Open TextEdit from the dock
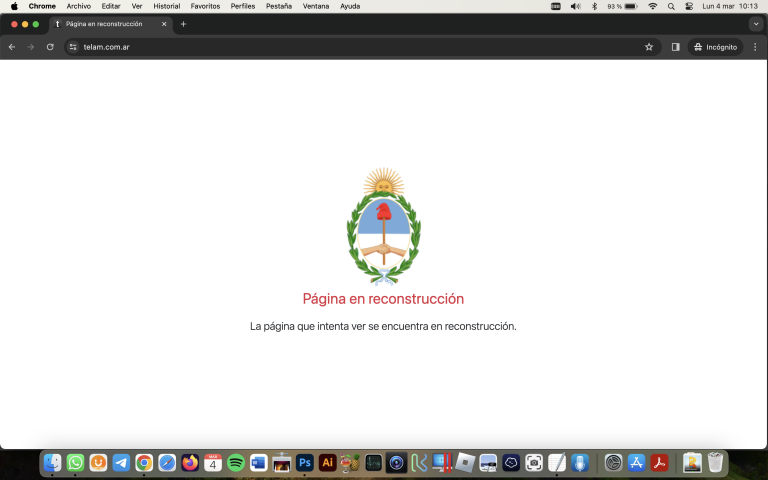 tap(557, 462)
